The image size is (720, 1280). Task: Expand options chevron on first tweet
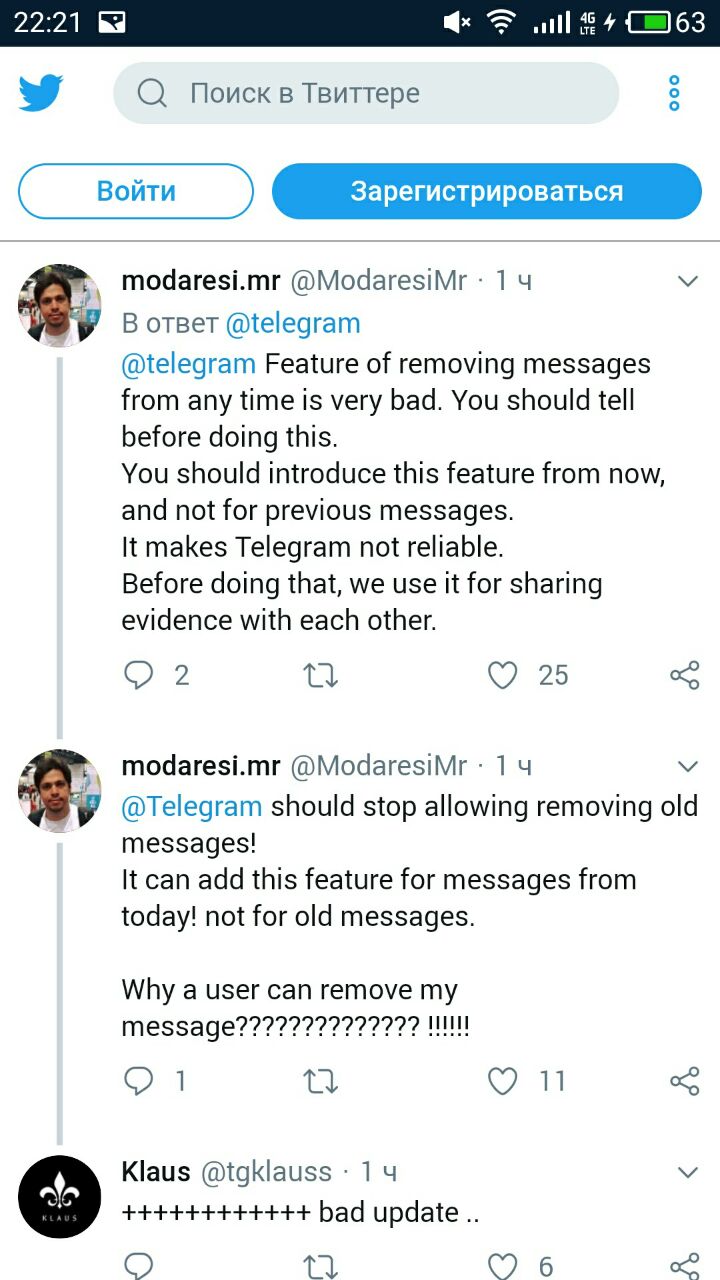click(x=688, y=282)
